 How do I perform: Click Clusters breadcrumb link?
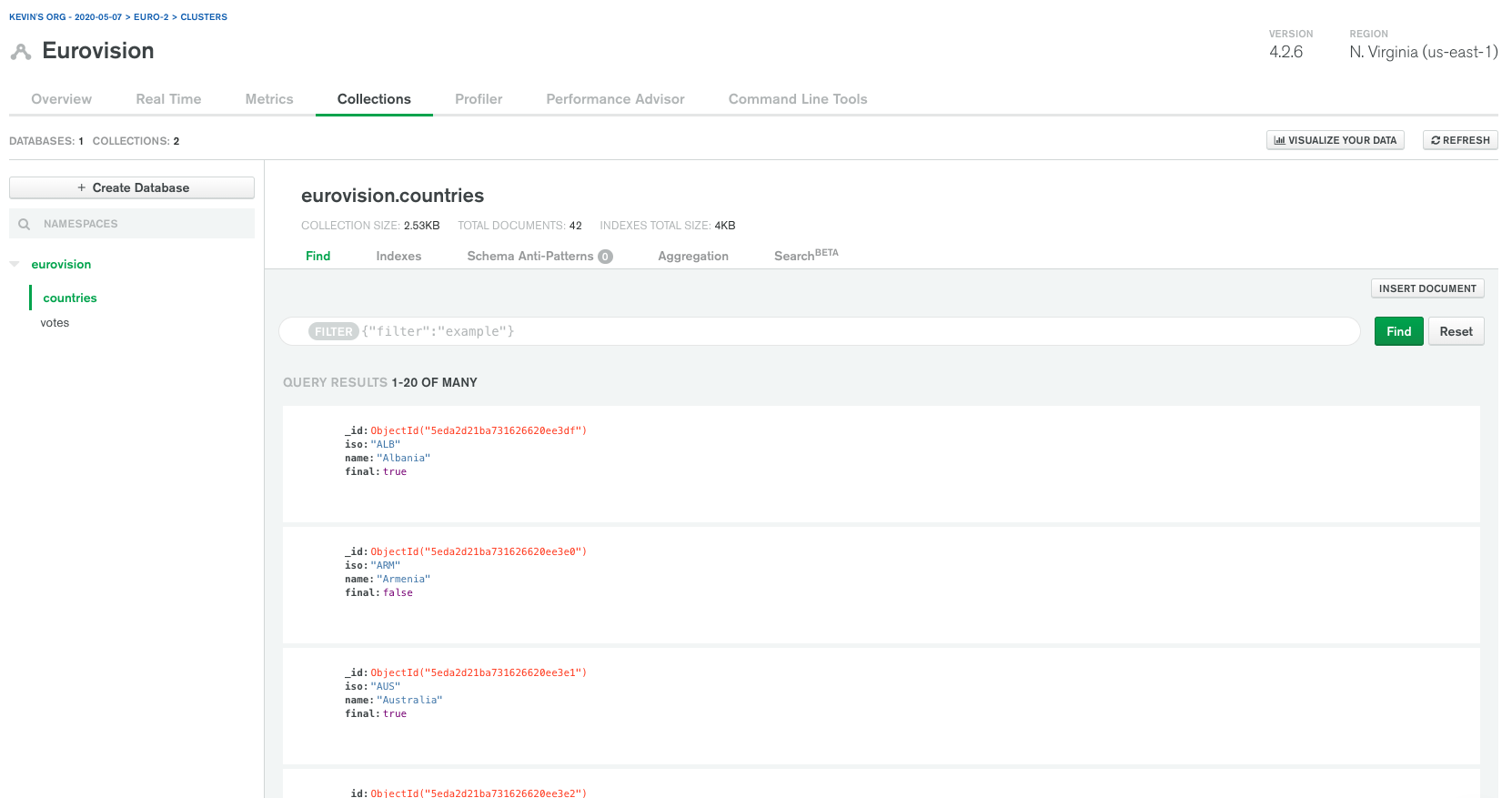[x=204, y=17]
